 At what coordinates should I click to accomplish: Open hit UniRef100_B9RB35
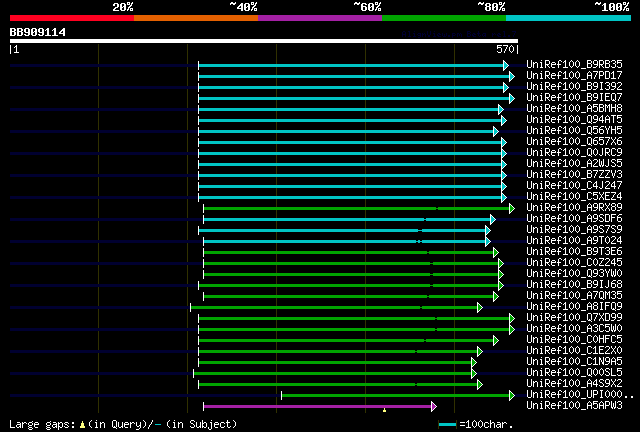[574, 65]
